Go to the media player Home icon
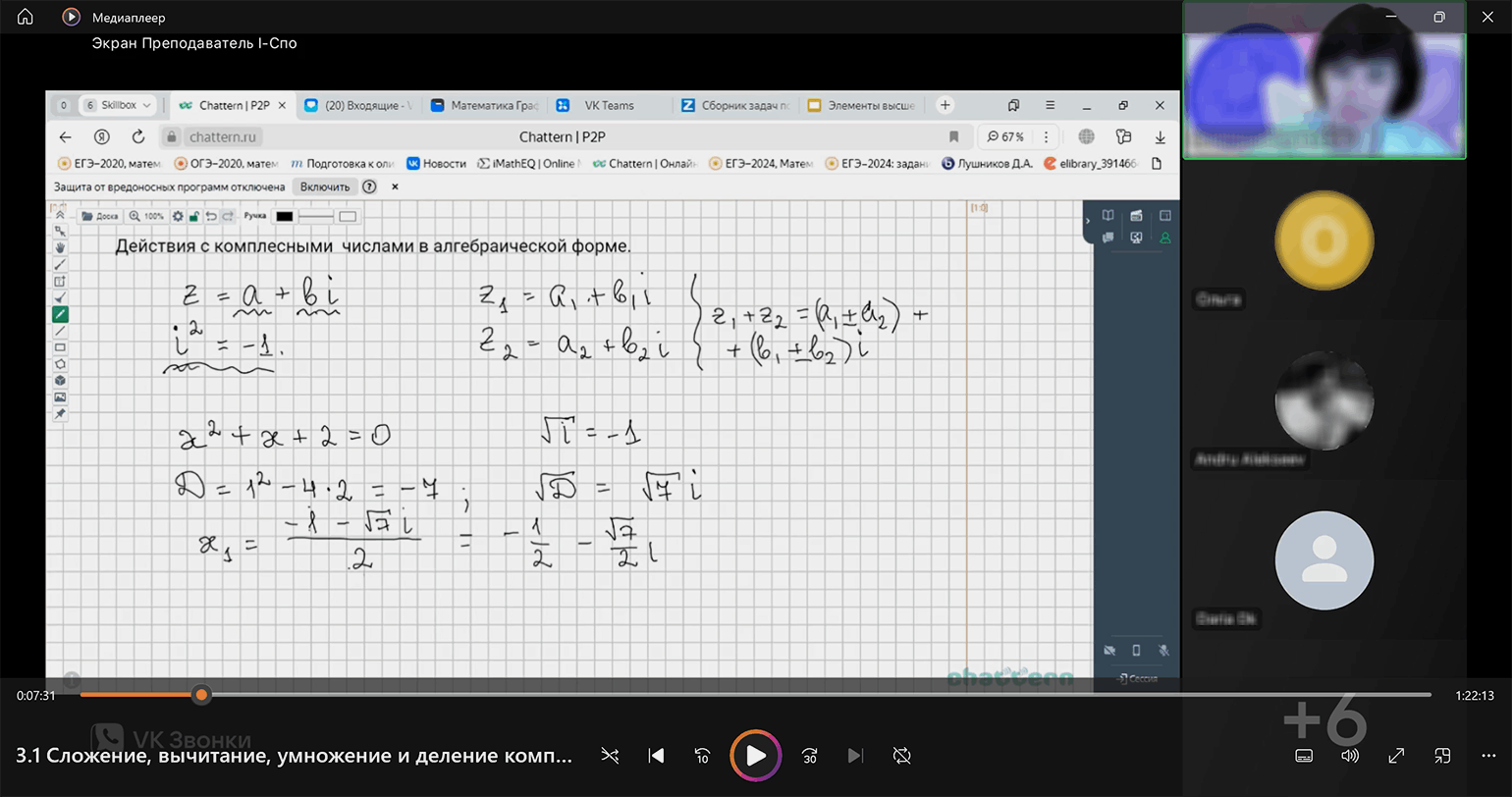Image resolution: width=1512 pixels, height=797 pixels. click(26, 17)
